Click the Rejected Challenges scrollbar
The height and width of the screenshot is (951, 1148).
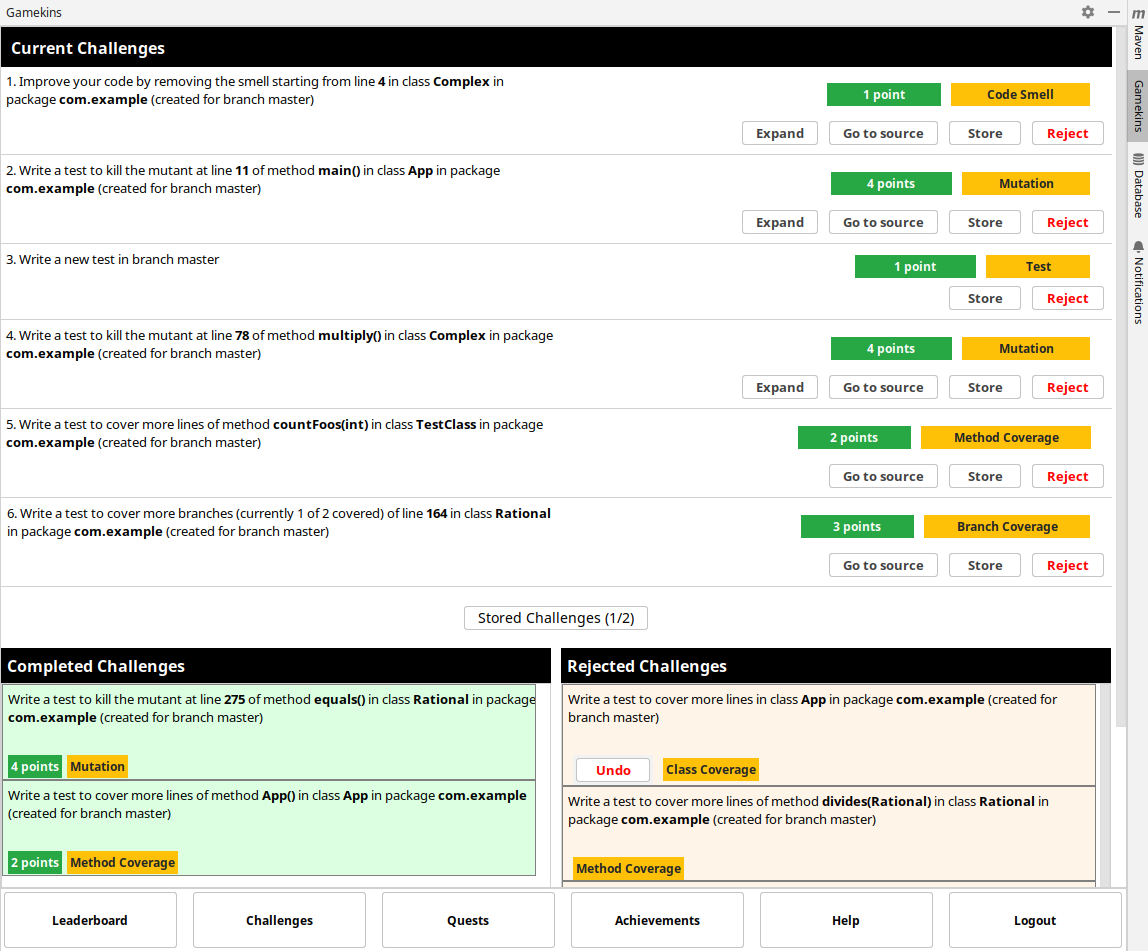[1104, 780]
